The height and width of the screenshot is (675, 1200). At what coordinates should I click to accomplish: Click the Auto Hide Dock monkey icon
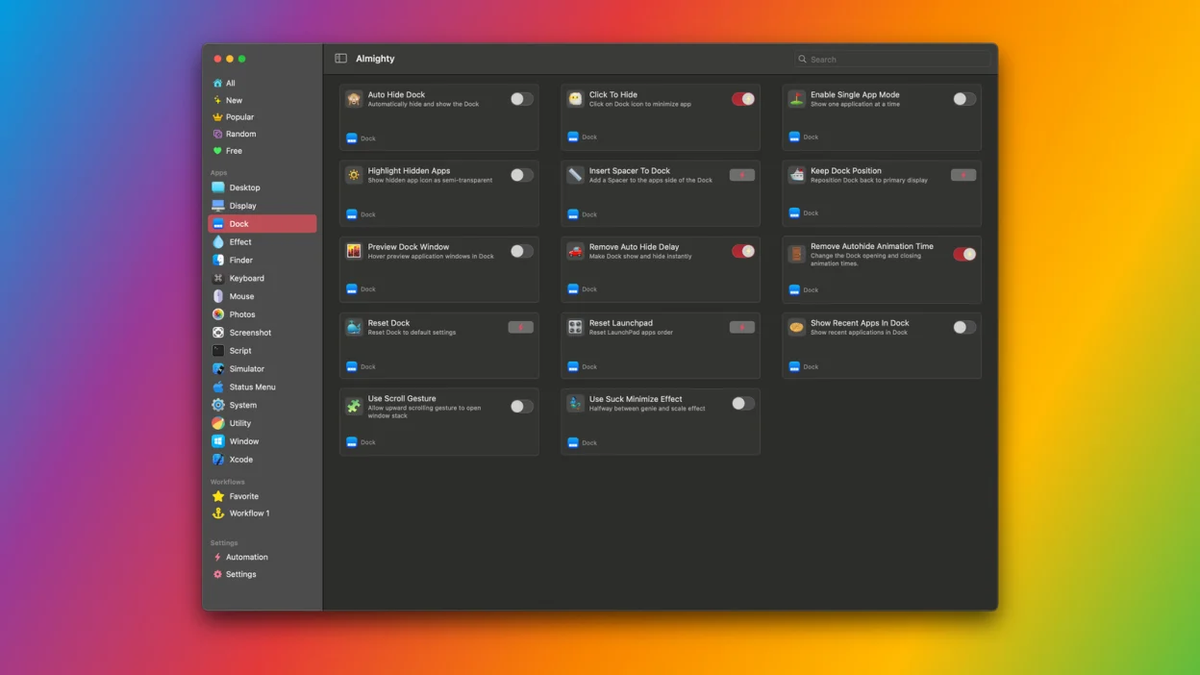click(354, 99)
